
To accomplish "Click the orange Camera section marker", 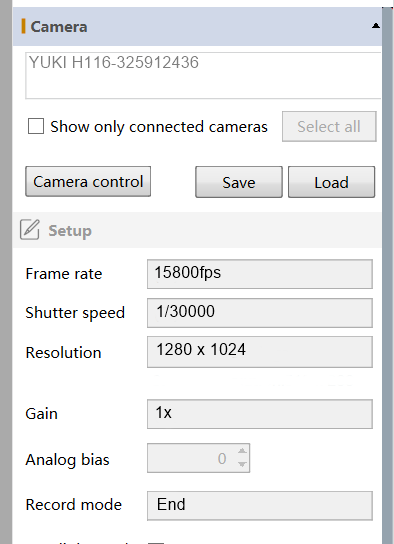I will click(23, 26).
